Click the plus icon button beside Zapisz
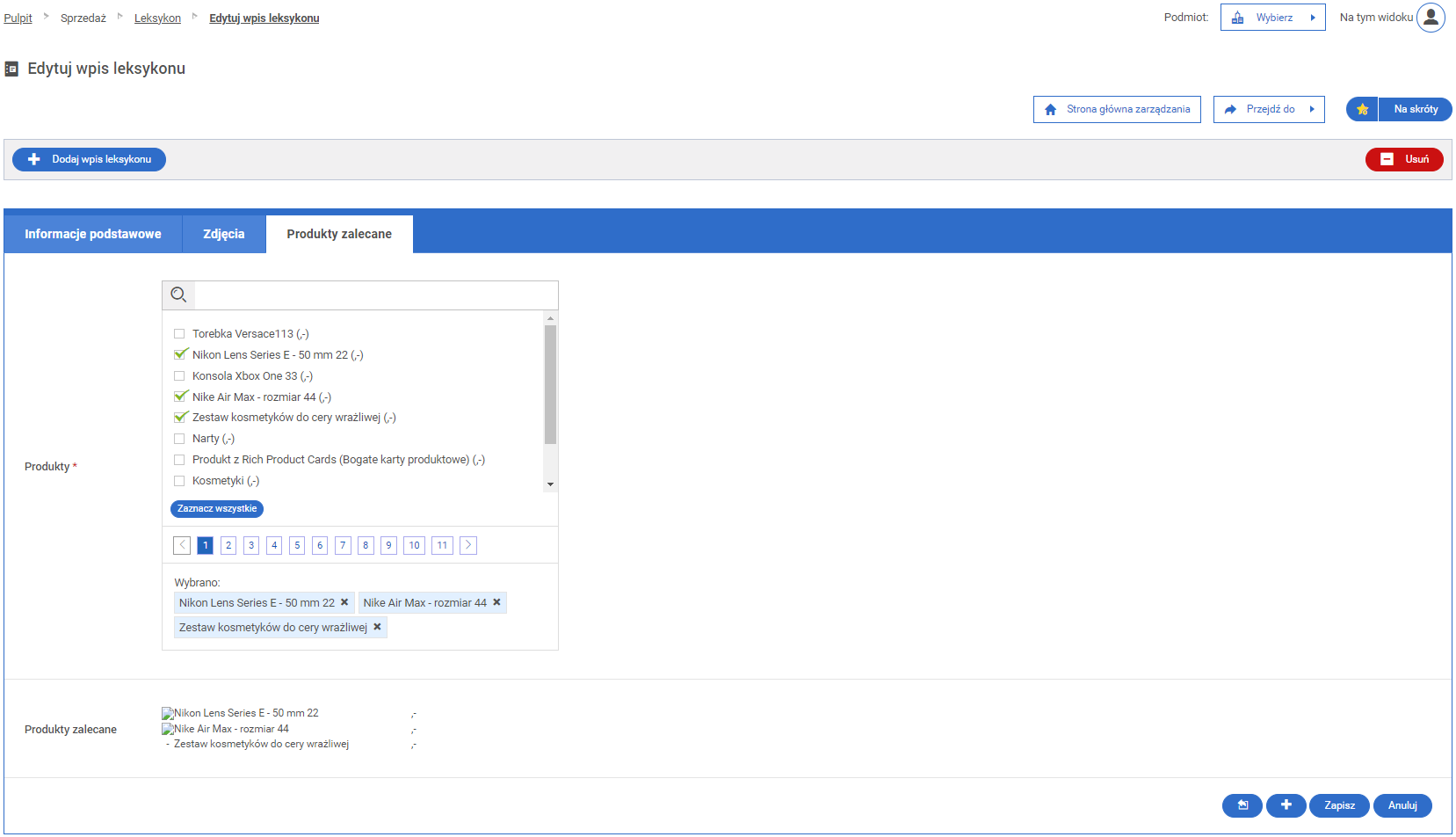 pyautogui.click(x=1286, y=805)
